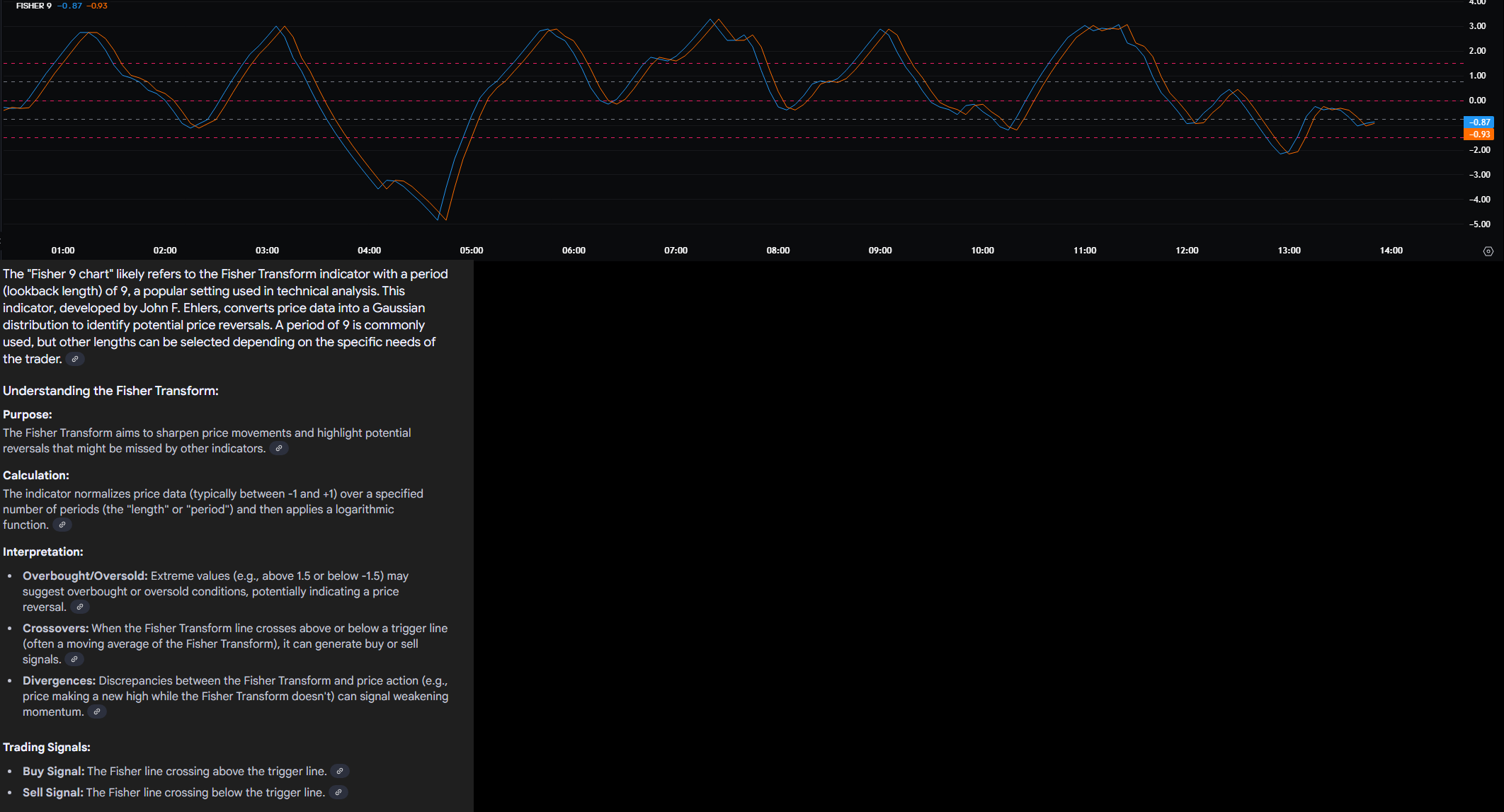Click the 11:00 time axis label
The width and height of the screenshot is (1504, 812).
coord(1085,251)
